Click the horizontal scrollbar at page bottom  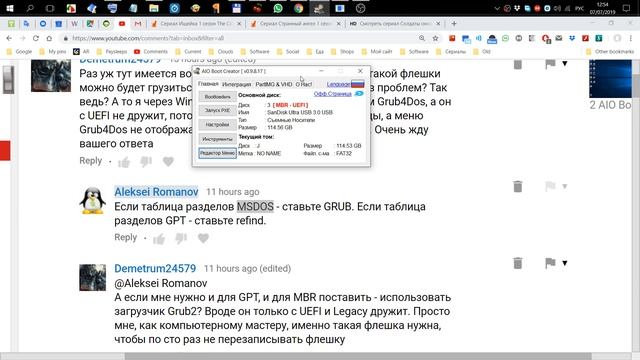(x=357, y=356)
